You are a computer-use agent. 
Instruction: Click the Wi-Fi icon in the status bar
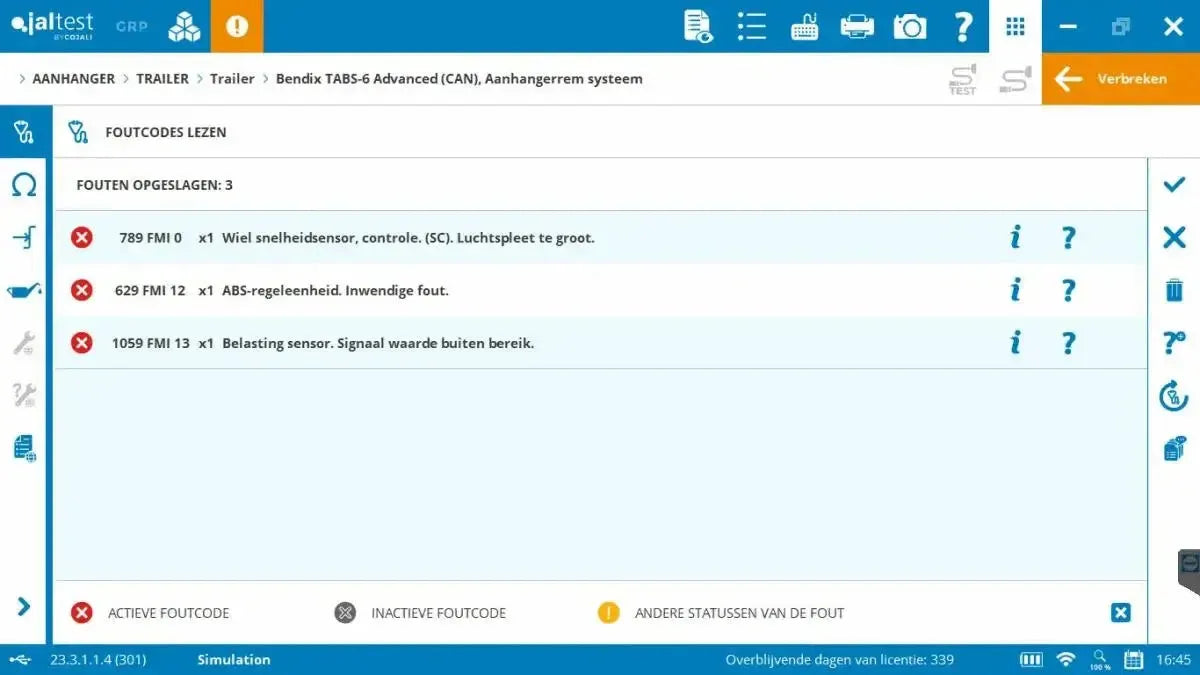click(x=1066, y=659)
